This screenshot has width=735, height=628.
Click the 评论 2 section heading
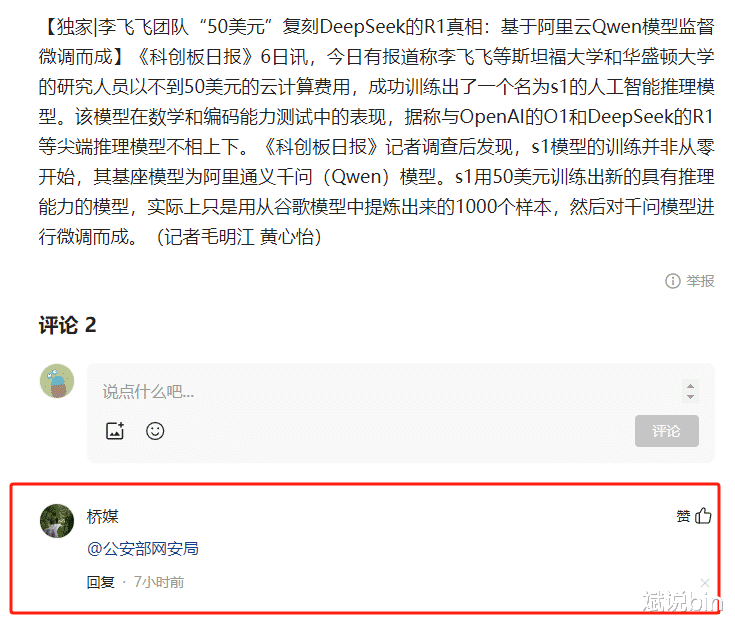pyautogui.click(x=68, y=325)
